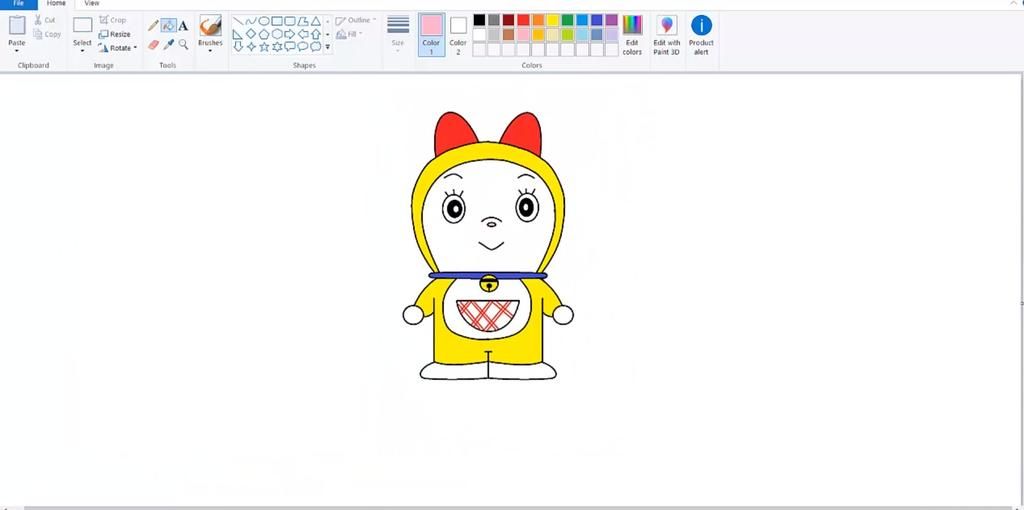Pick the orange color swatch
The height and width of the screenshot is (510, 1024).
[x=538, y=20]
